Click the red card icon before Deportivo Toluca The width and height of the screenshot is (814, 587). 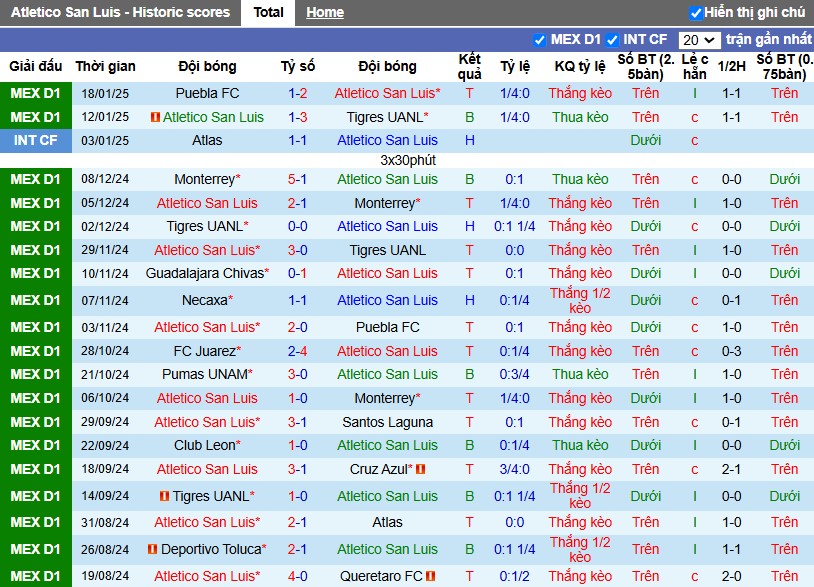152,549
